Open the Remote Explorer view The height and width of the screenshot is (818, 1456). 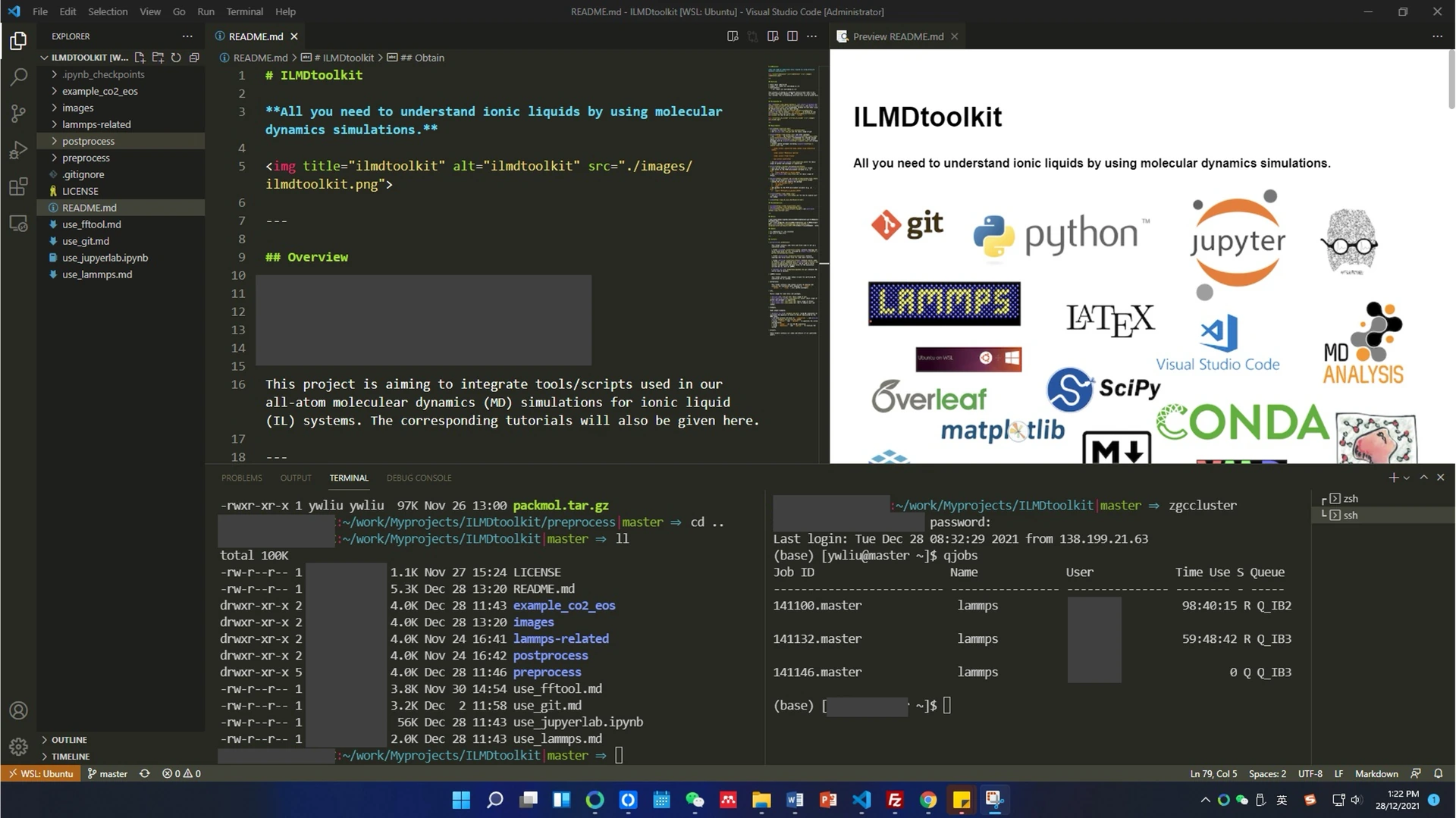coord(18,223)
